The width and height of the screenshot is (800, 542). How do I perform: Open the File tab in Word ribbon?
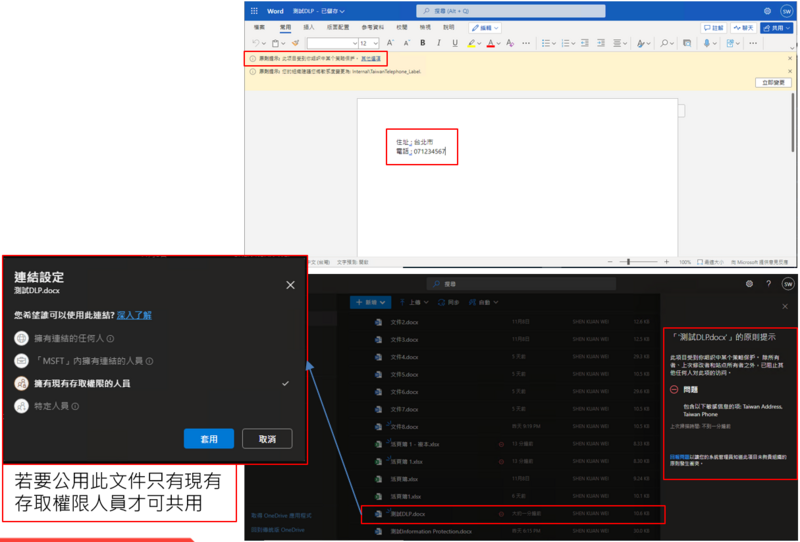(x=259, y=27)
